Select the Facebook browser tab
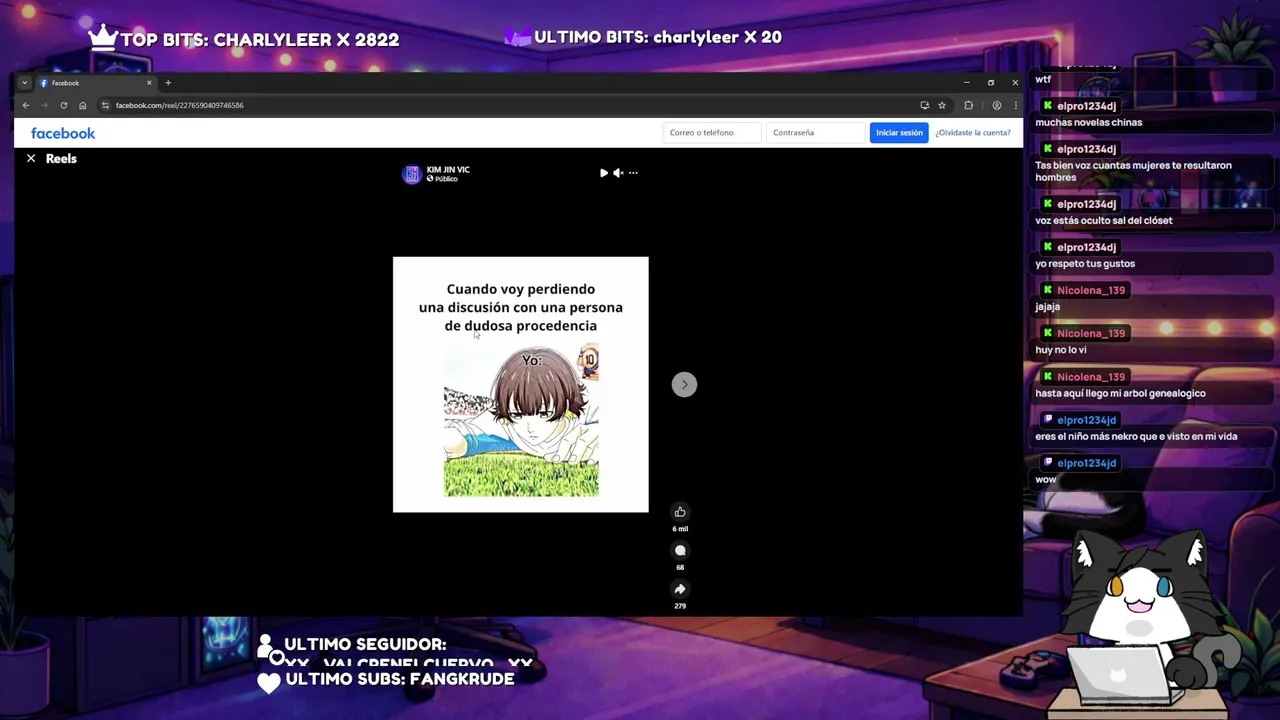Viewport: 1280px width, 720px height. (95, 83)
